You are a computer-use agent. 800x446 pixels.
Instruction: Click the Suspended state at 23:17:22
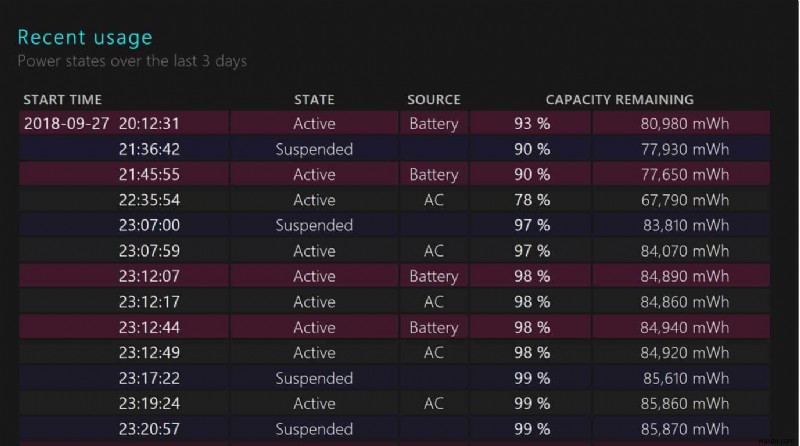click(x=314, y=378)
